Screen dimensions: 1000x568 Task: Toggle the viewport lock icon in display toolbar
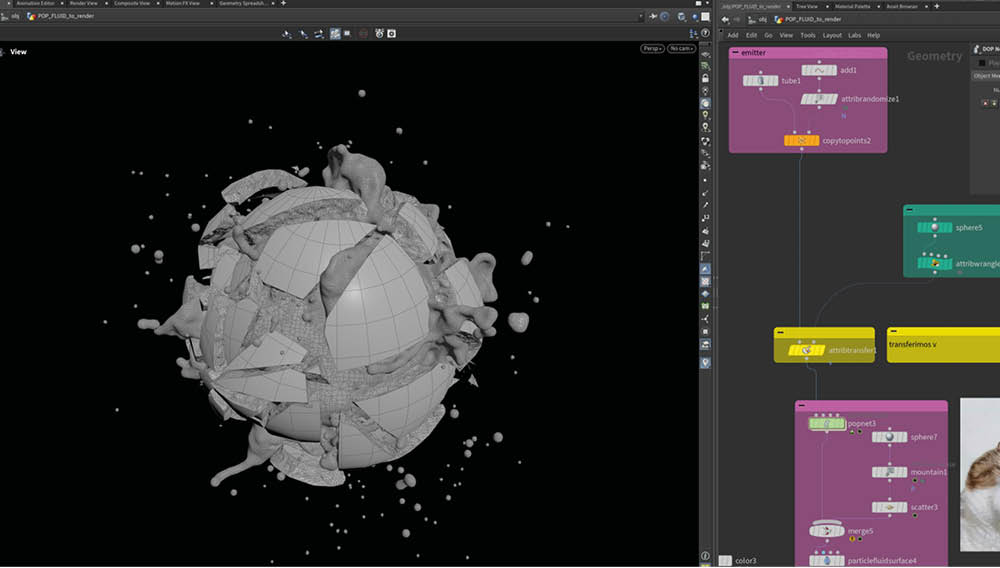706,78
